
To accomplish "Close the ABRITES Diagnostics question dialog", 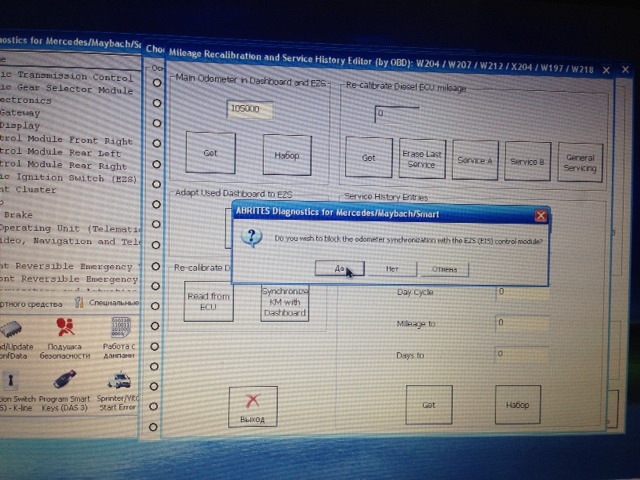I will 541,216.
